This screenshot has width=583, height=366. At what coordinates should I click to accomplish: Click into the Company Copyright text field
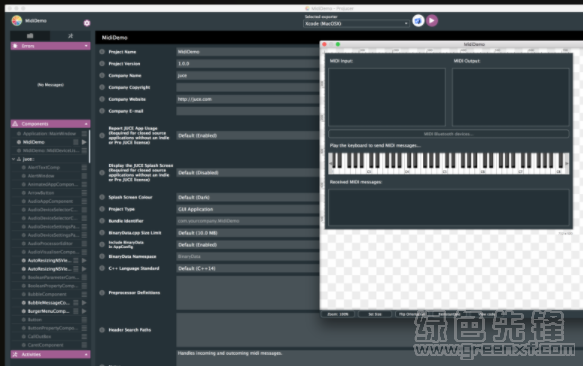pos(248,87)
